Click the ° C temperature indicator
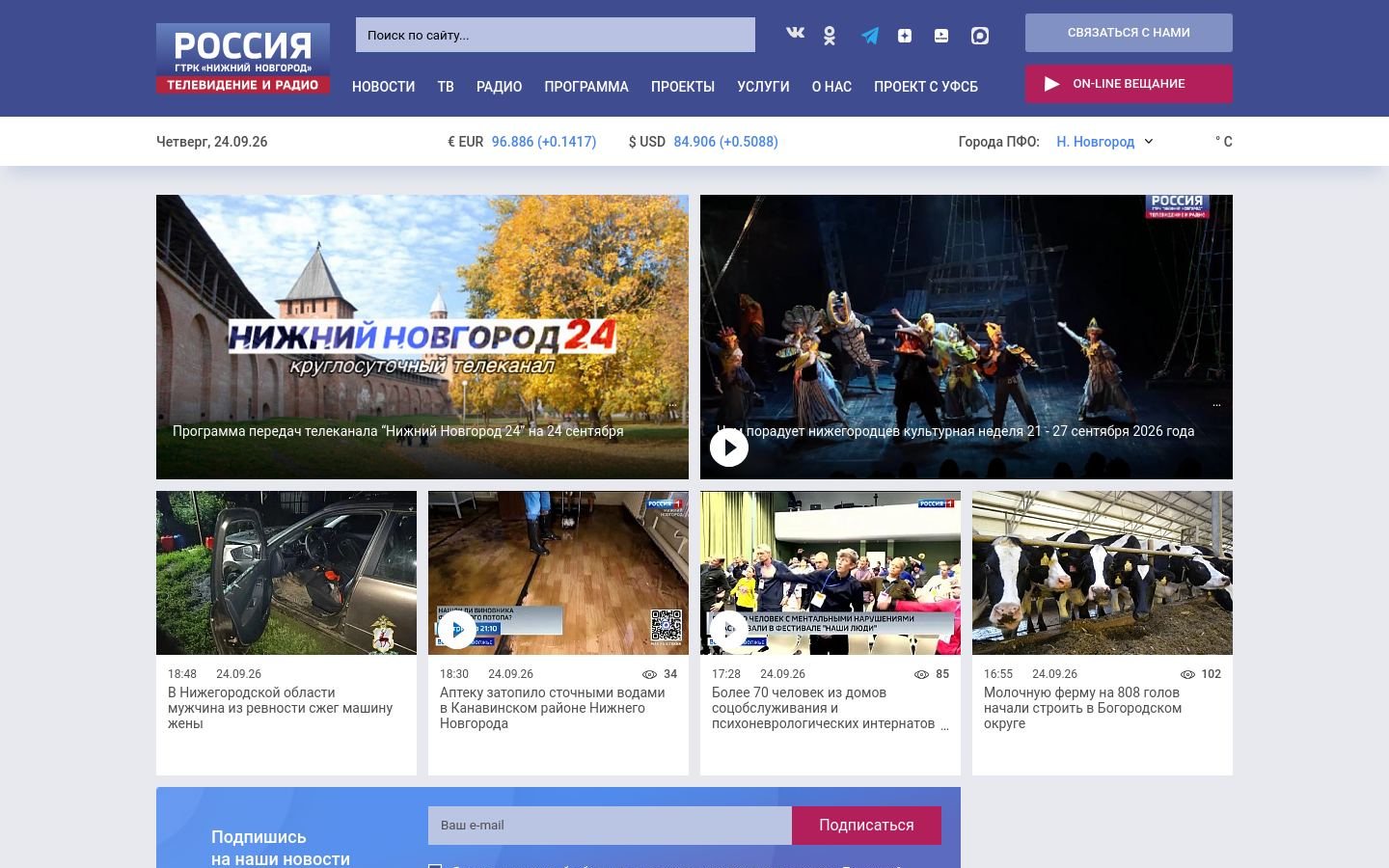 [1224, 142]
